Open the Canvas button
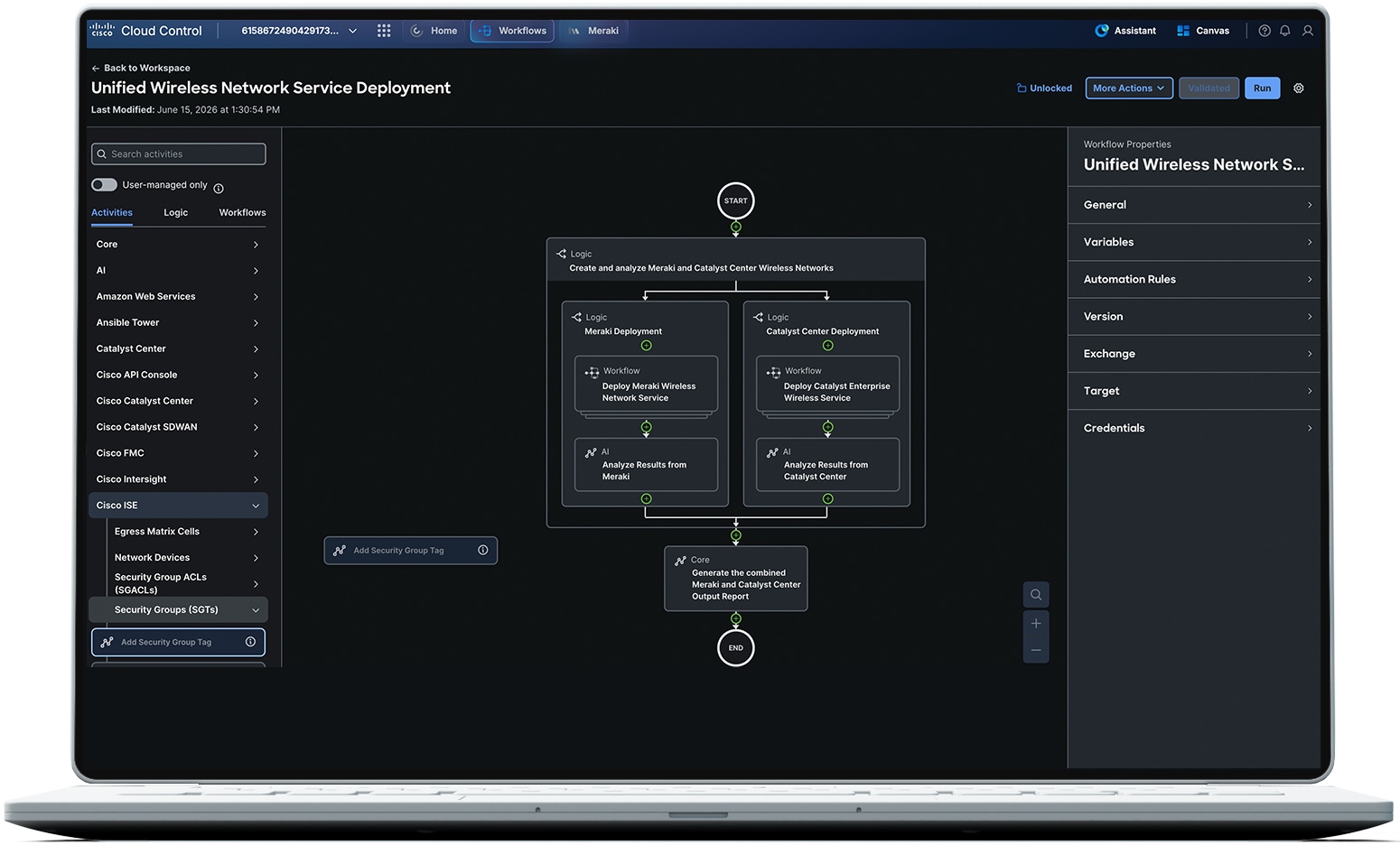The image size is (1400, 845). click(x=1203, y=31)
